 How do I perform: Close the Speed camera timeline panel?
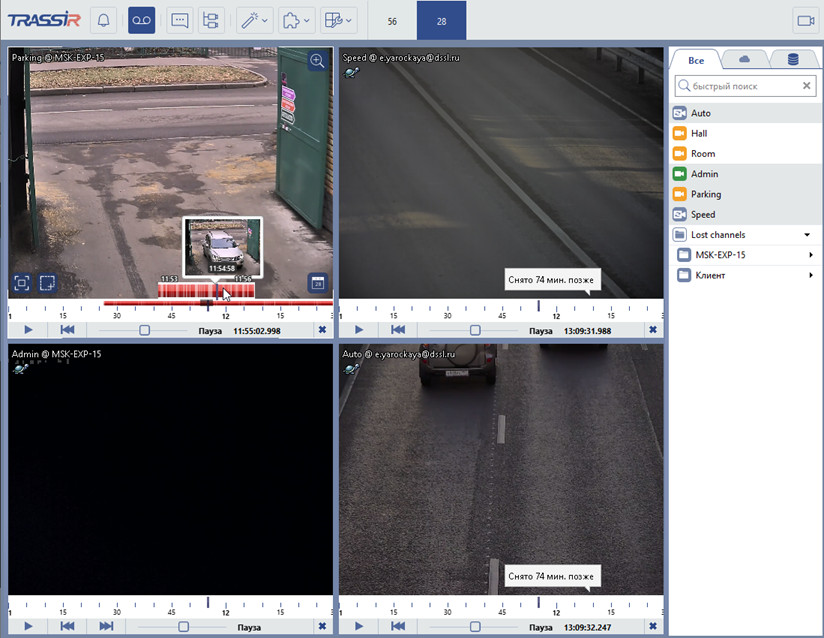[x=653, y=330]
